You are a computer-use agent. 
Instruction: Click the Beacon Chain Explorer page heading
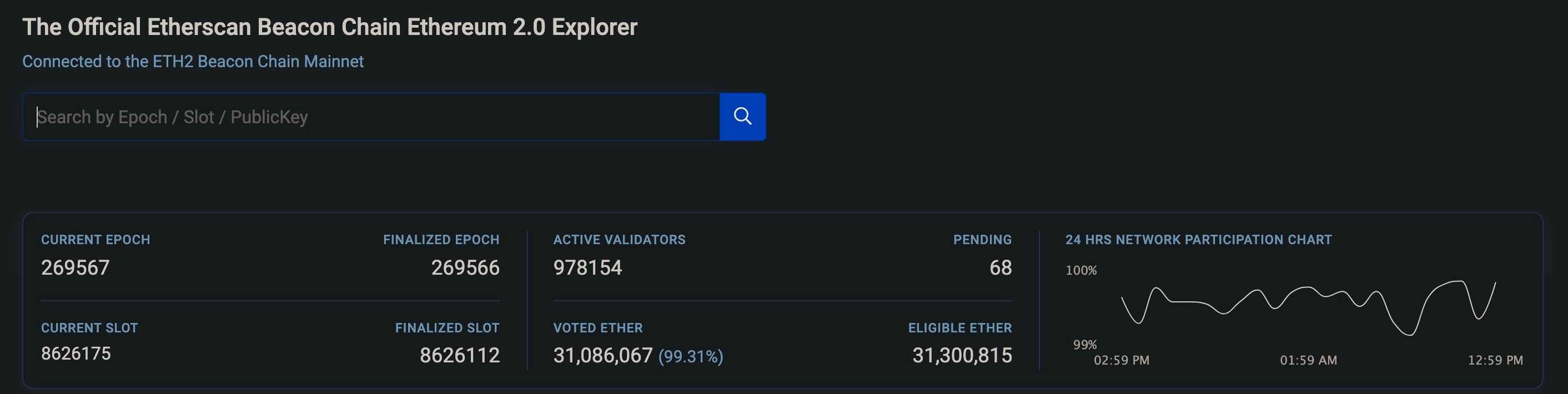pos(329,27)
